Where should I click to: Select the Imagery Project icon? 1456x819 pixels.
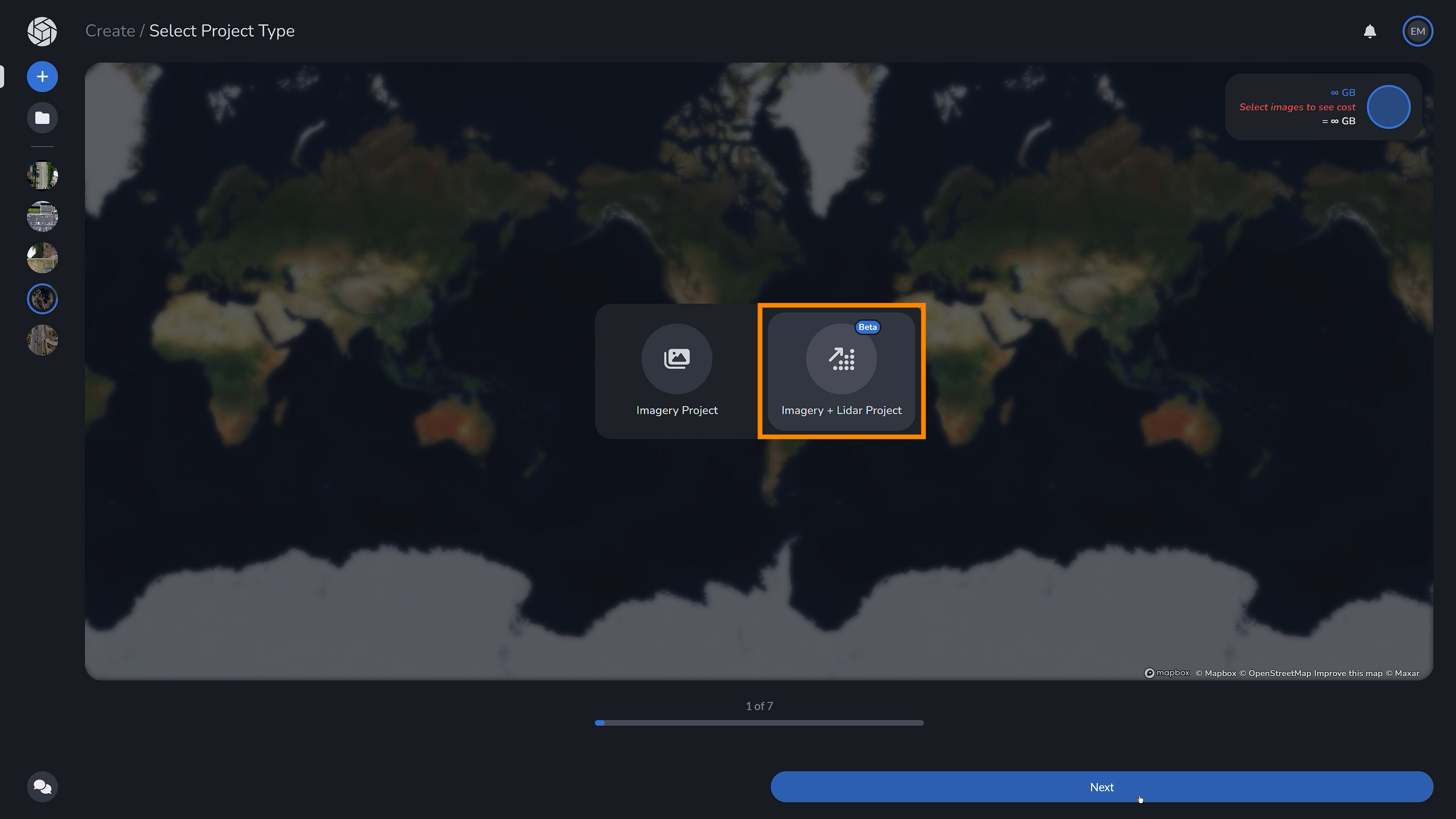(676, 358)
